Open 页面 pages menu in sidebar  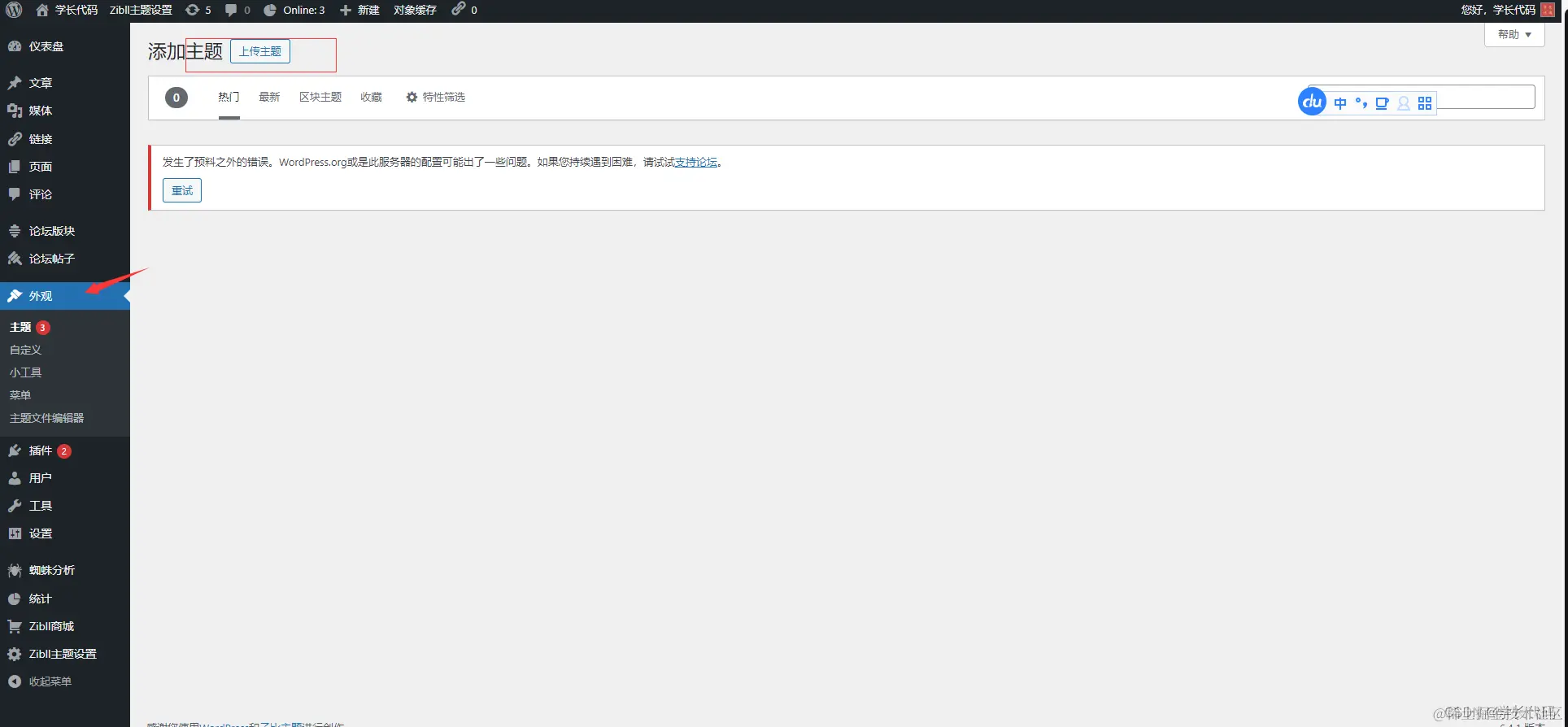coord(65,167)
